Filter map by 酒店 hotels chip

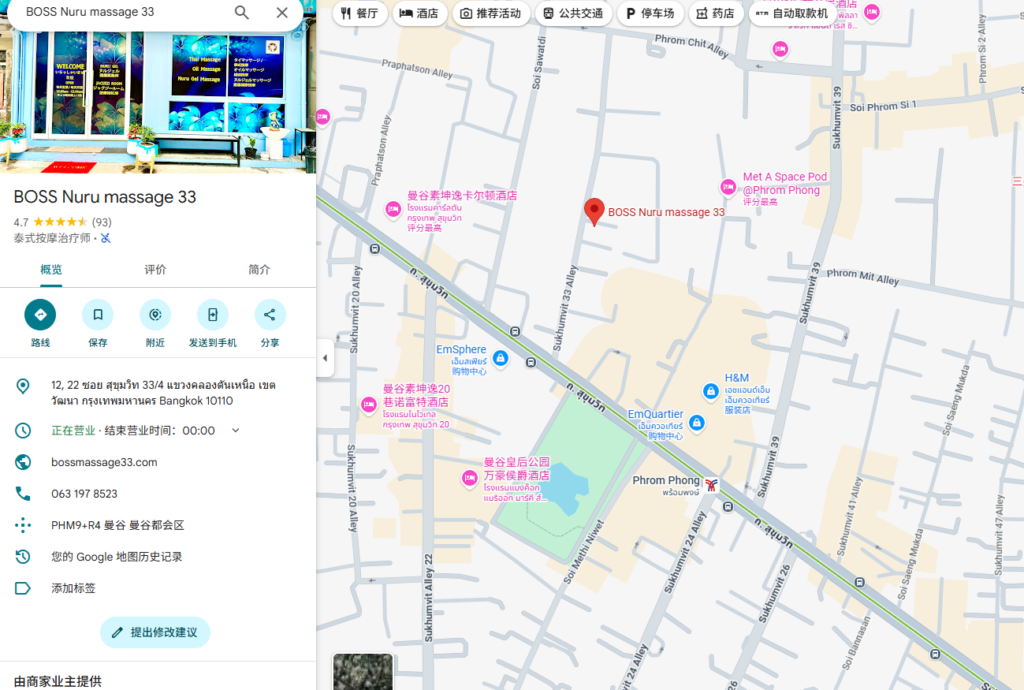click(419, 13)
